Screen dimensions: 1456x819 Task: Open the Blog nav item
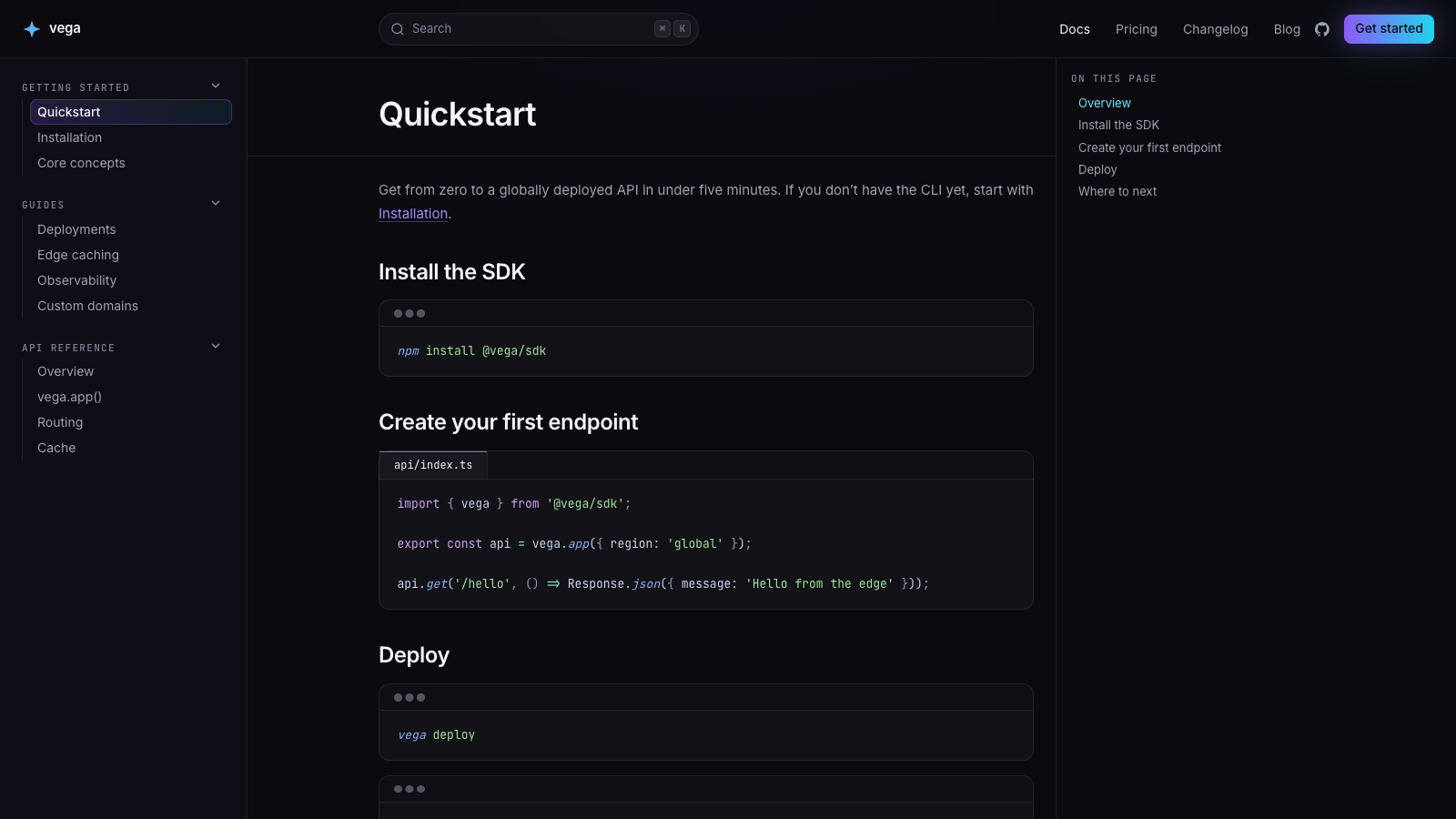click(x=1287, y=29)
